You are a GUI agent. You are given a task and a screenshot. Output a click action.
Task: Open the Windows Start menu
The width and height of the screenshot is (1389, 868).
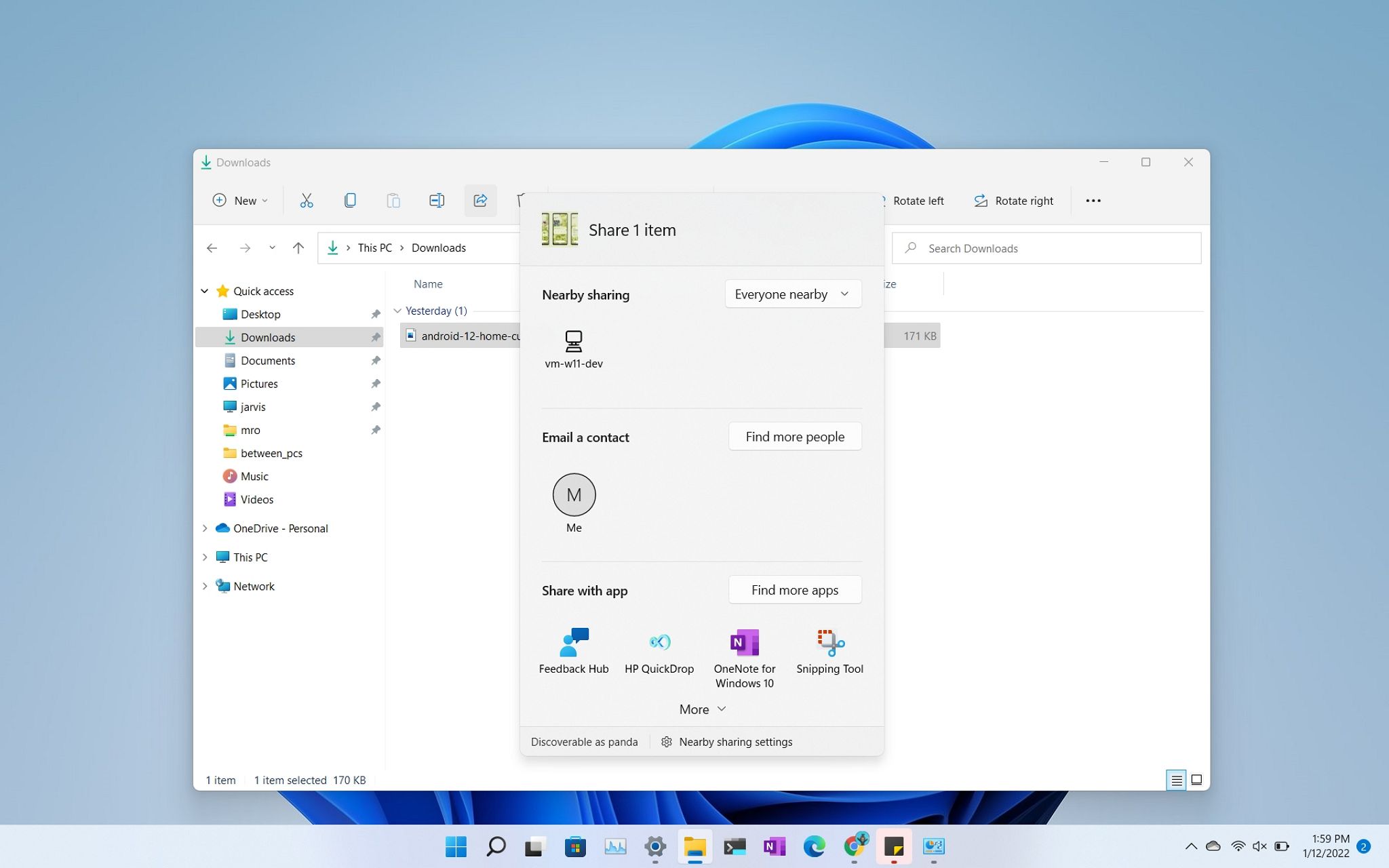click(456, 846)
